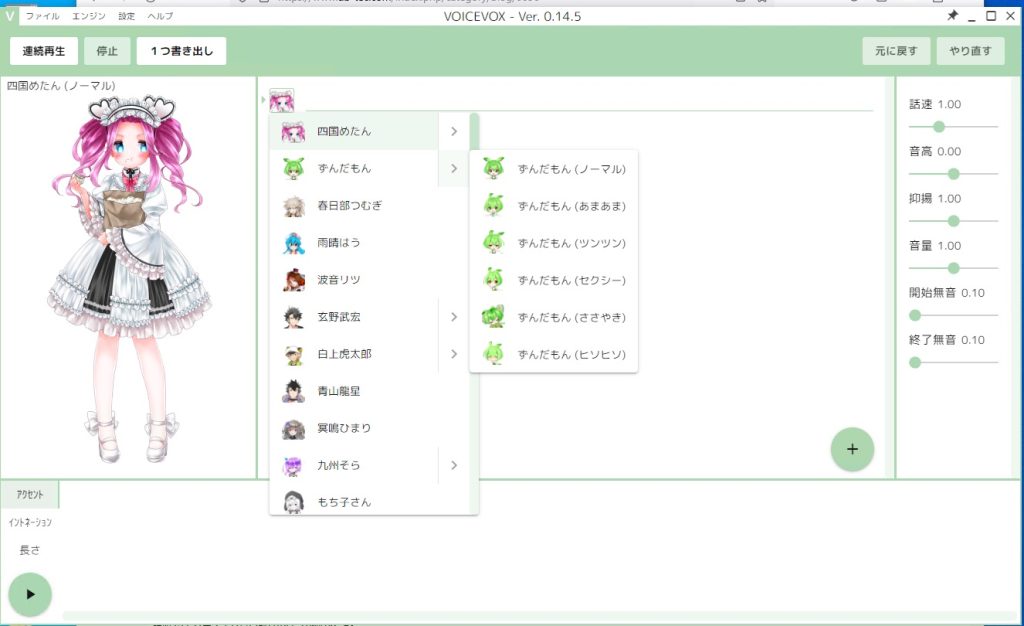The height and width of the screenshot is (626, 1024).
Task: Click the ずんだもん (ヒソヒソ) style icon
Action: [494, 354]
